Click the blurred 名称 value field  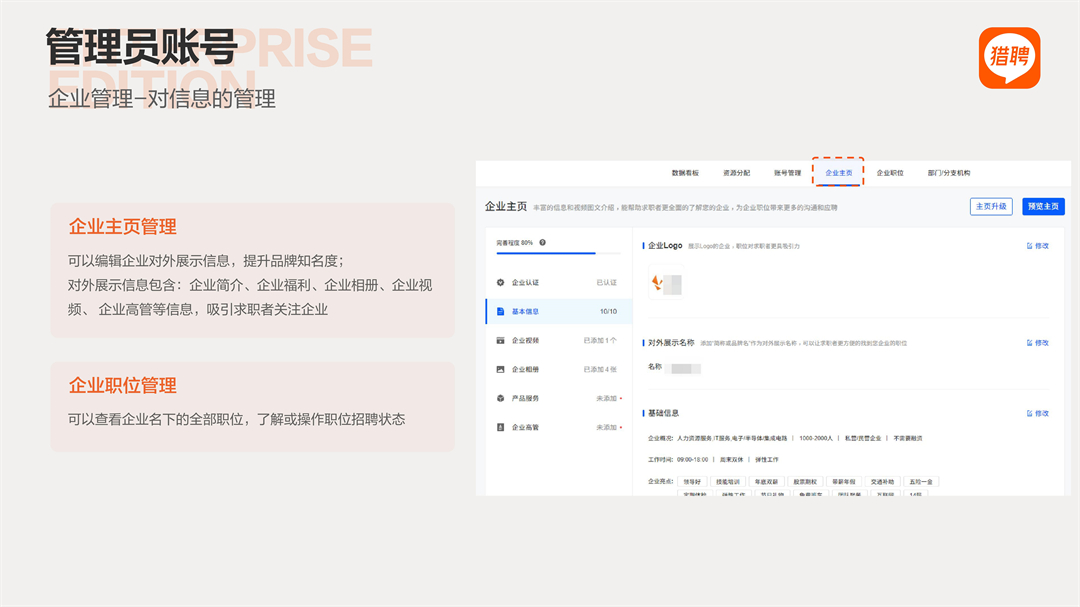click(685, 369)
